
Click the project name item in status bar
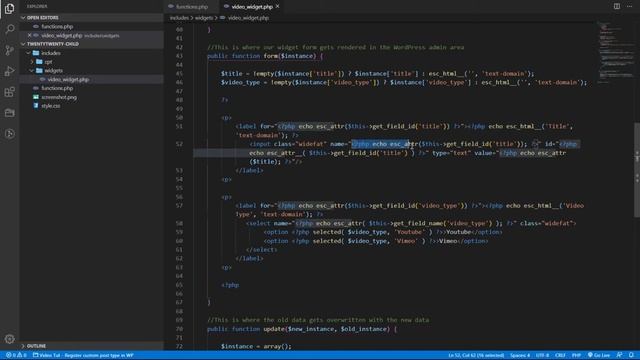[83, 355]
